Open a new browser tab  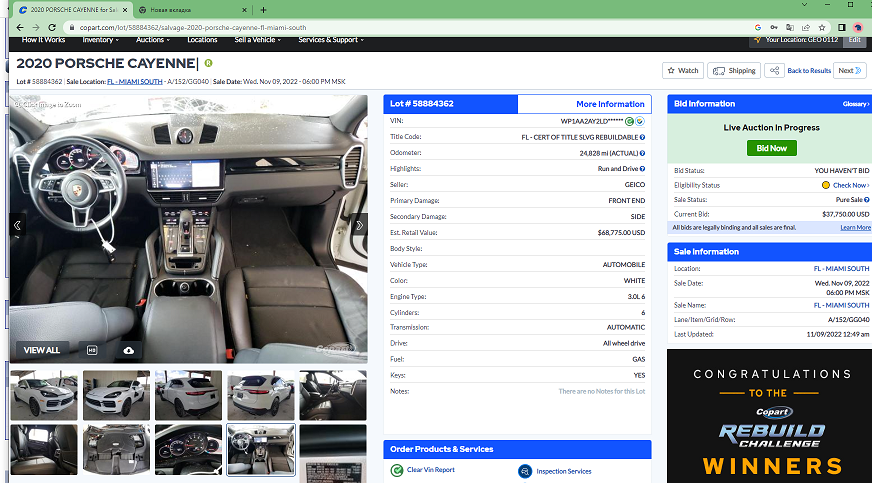pyautogui.click(x=263, y=10)
